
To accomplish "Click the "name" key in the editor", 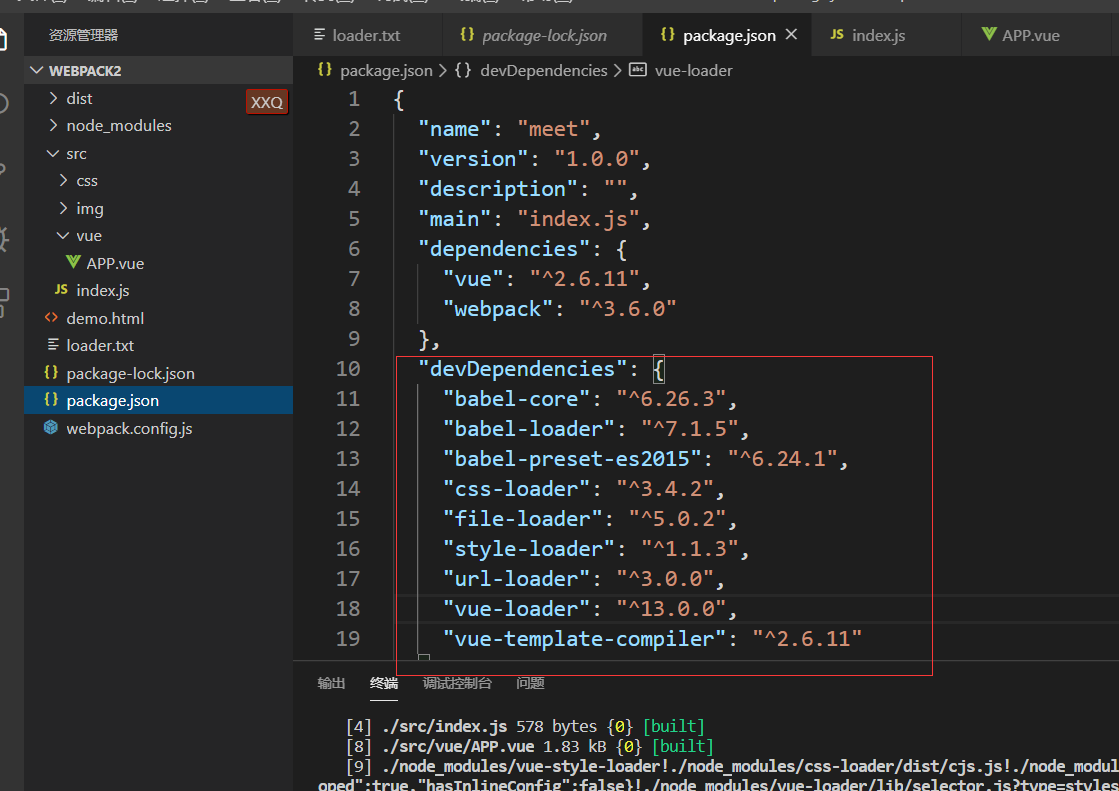I will pyautogui.click(x=455, y=129).
